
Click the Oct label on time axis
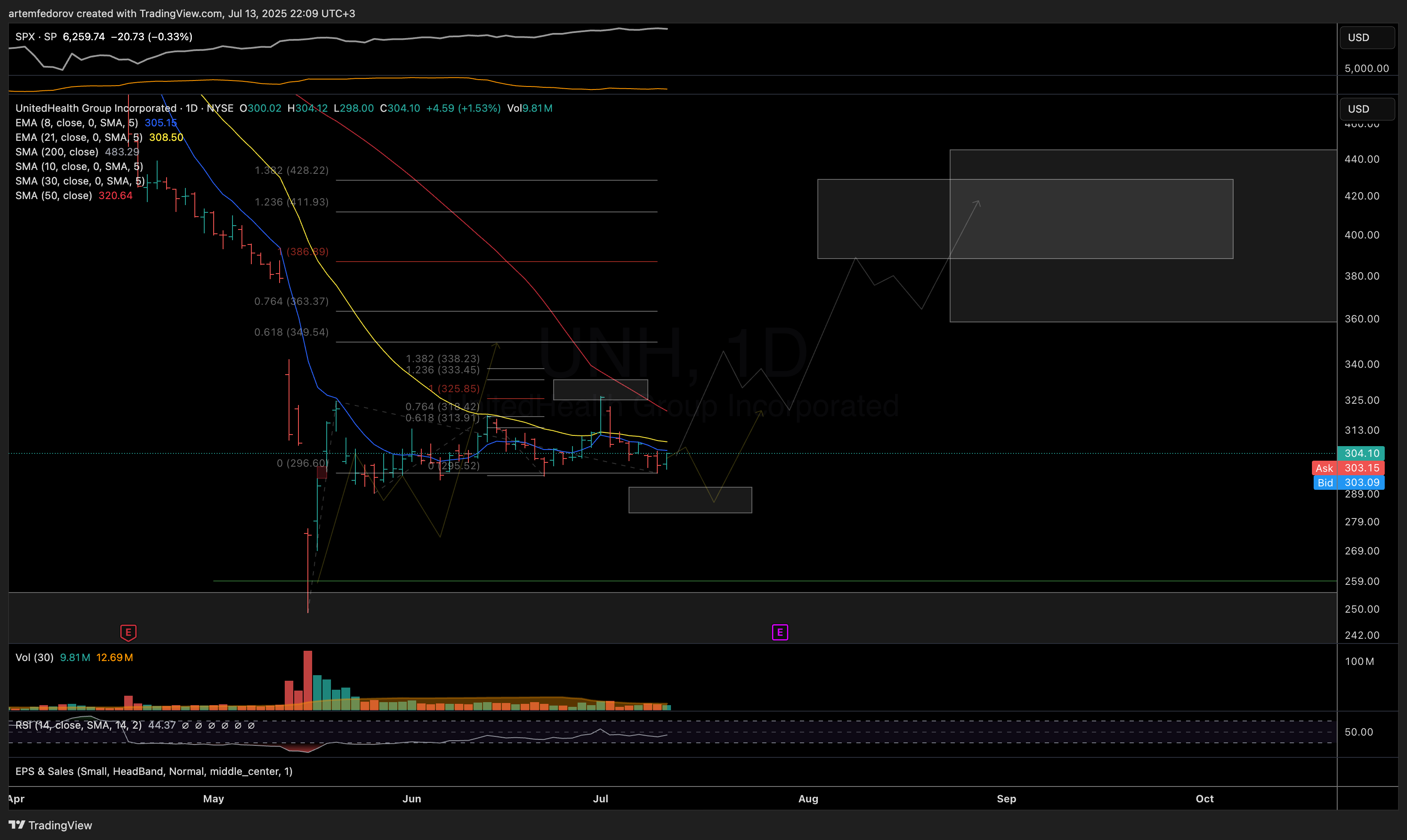point(1204,798)
